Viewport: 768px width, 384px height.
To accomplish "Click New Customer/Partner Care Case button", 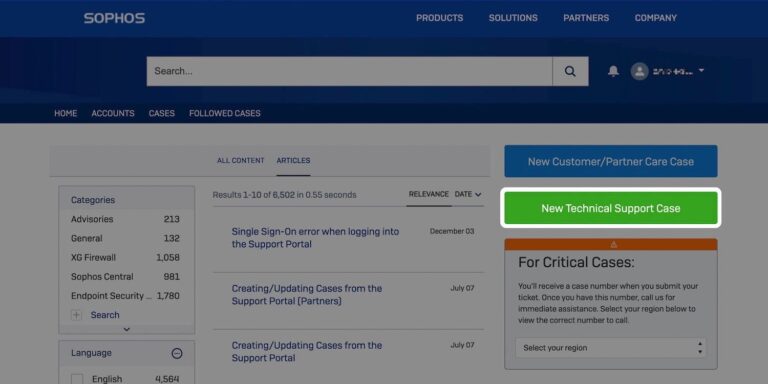I will pyautogui.click(x=611, y=161).
